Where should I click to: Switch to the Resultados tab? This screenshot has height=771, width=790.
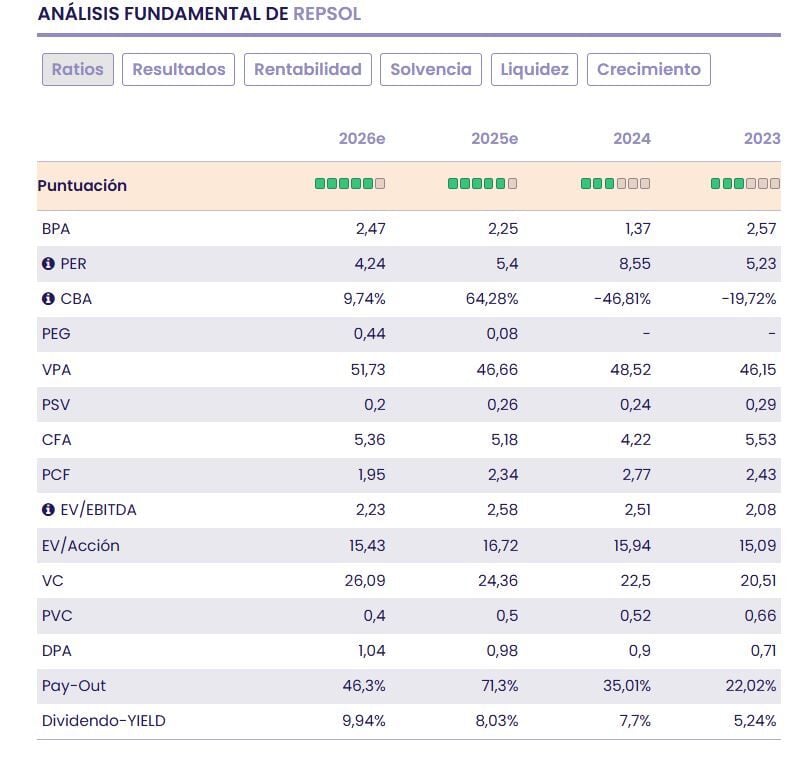(x=178, y=69)
